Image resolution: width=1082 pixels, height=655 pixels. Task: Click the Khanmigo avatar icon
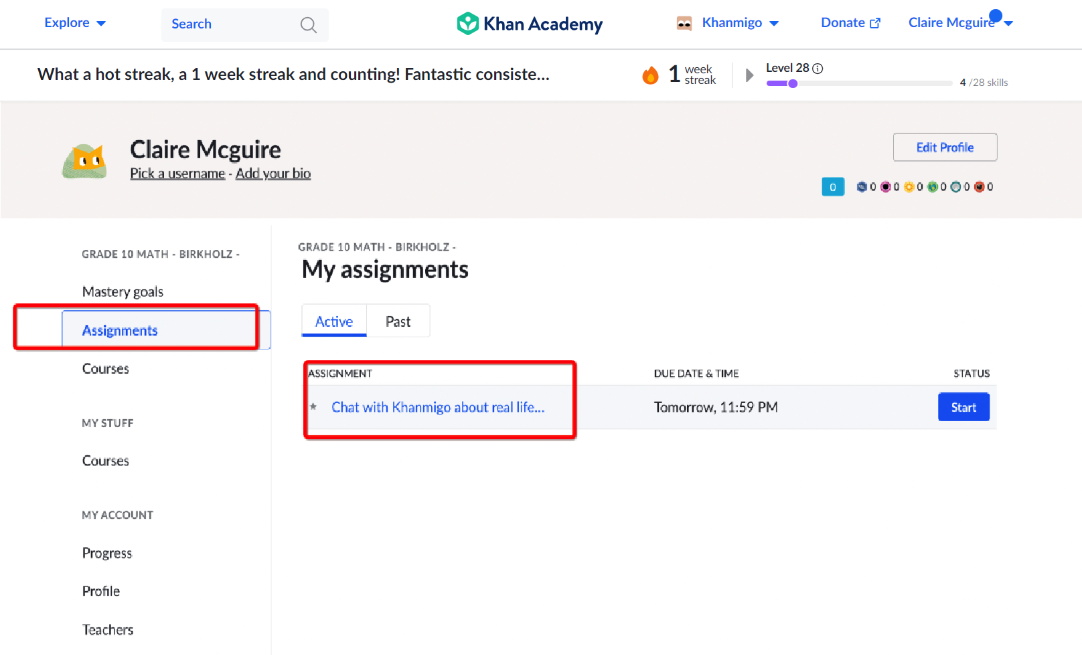(x=684, y=23)
